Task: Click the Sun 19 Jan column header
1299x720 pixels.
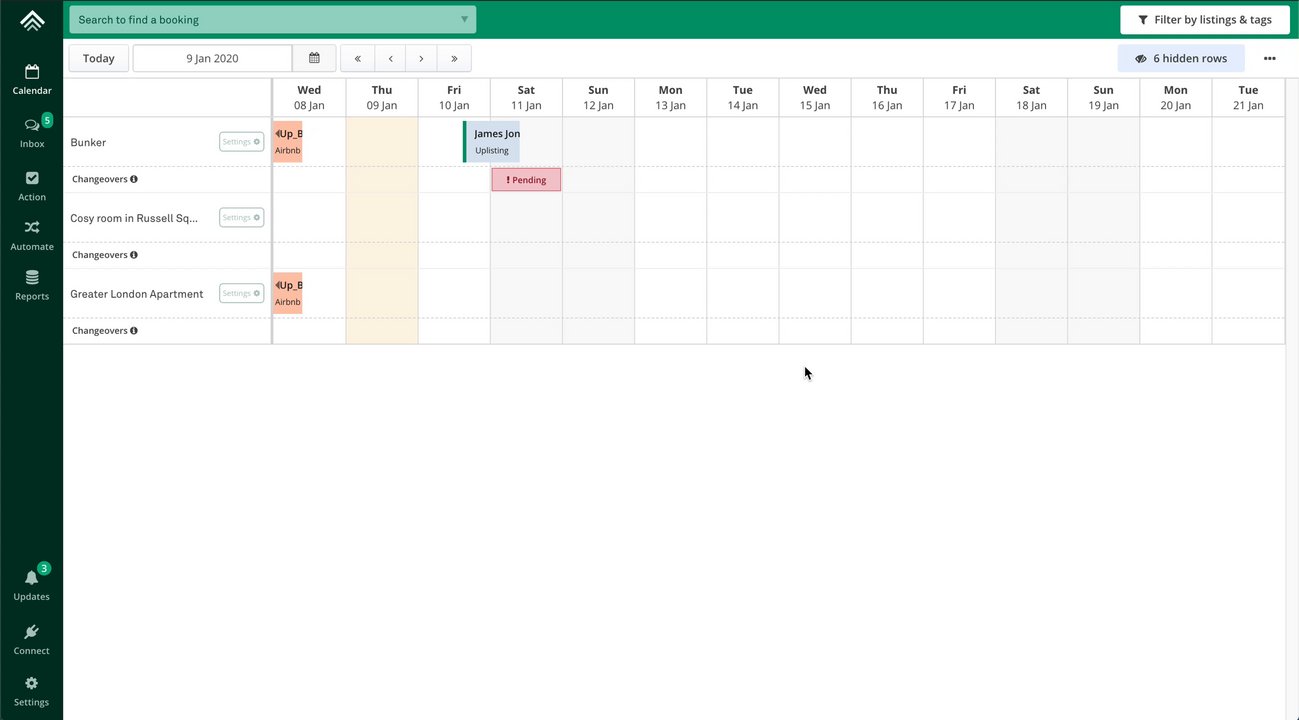Action: [1103, 97]
